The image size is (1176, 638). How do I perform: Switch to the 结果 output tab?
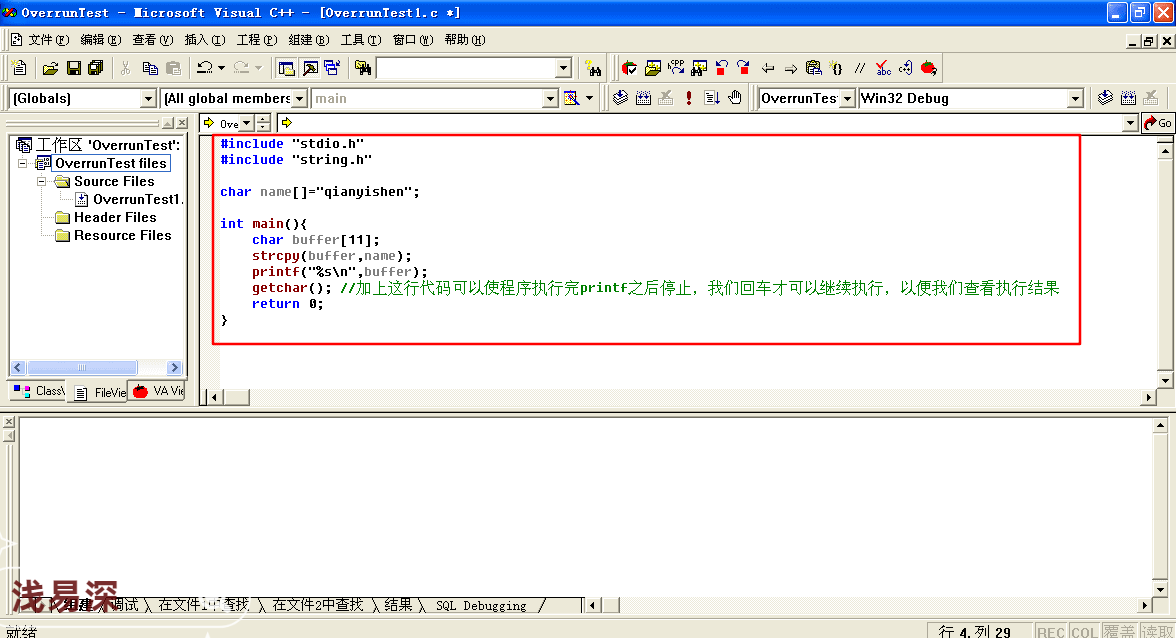pyautogui.click(x=398, y=605)
